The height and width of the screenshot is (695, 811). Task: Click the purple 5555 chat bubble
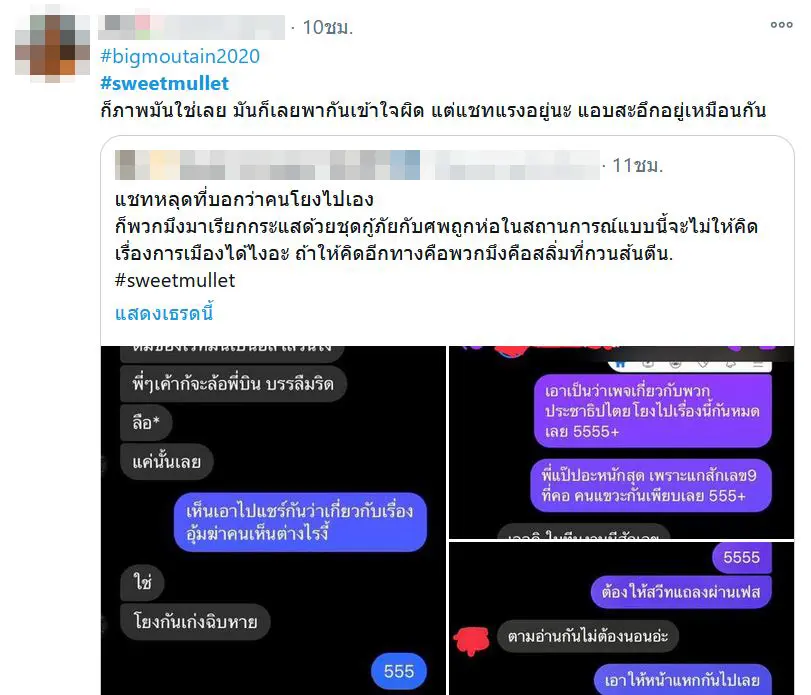(741, 557)
